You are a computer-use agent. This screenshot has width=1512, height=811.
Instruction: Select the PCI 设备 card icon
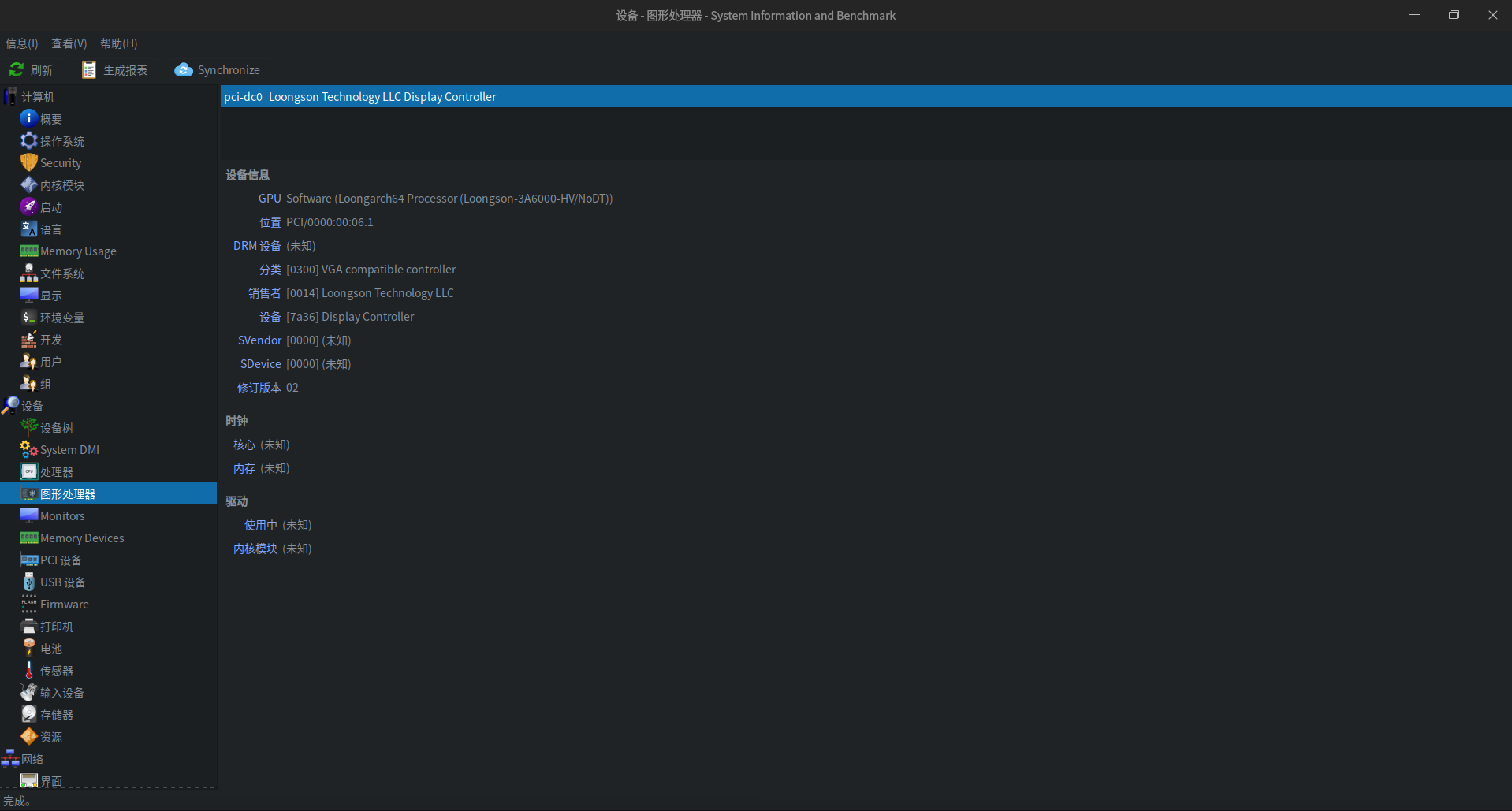click(x=28, y=560)
